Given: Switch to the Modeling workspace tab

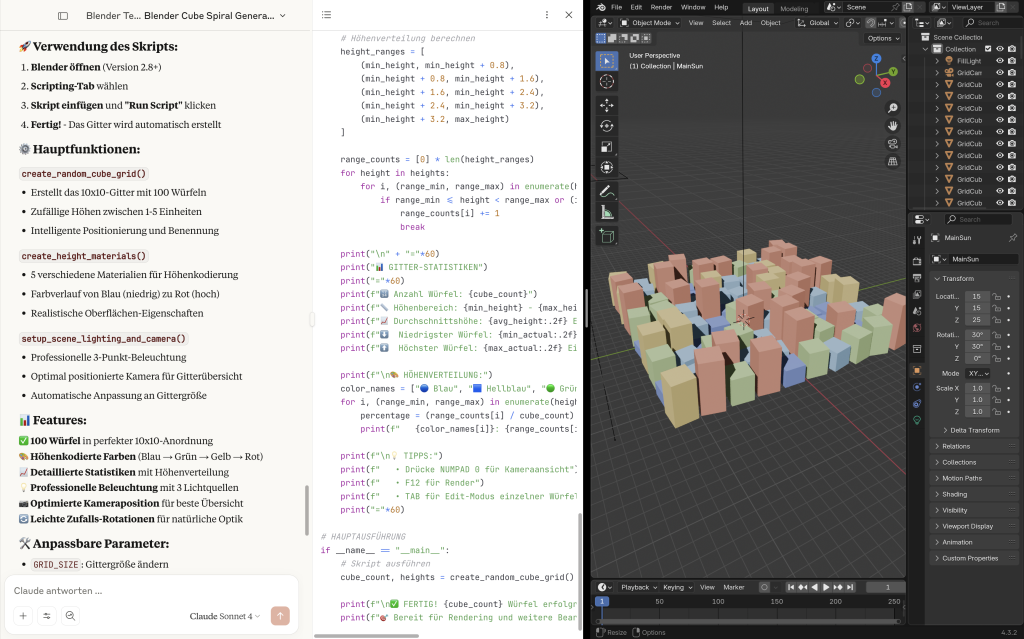Looking at the screenshot, I should [794, 8].
